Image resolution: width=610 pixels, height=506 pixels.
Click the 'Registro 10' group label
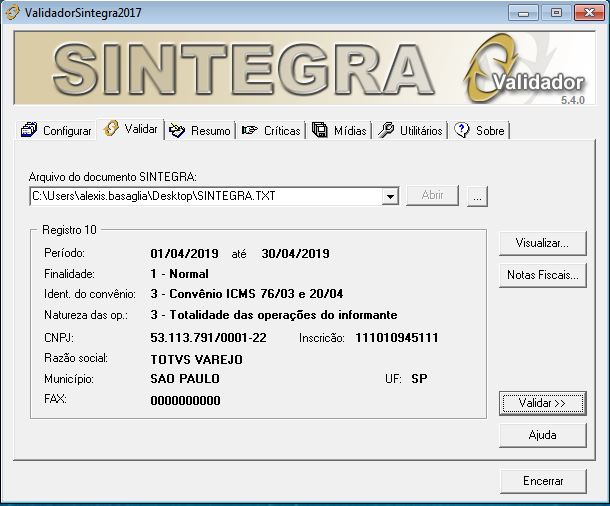pyautogui.click(x=69, y=230)
